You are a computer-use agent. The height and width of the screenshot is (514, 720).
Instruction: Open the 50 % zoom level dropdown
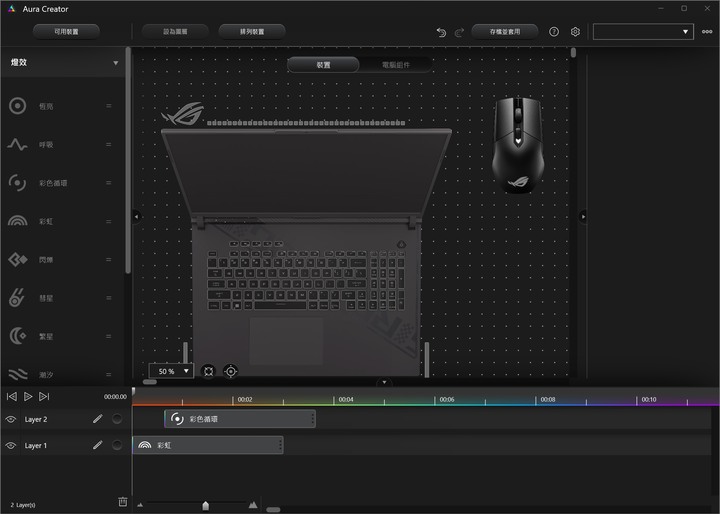[x=171, y=371]
